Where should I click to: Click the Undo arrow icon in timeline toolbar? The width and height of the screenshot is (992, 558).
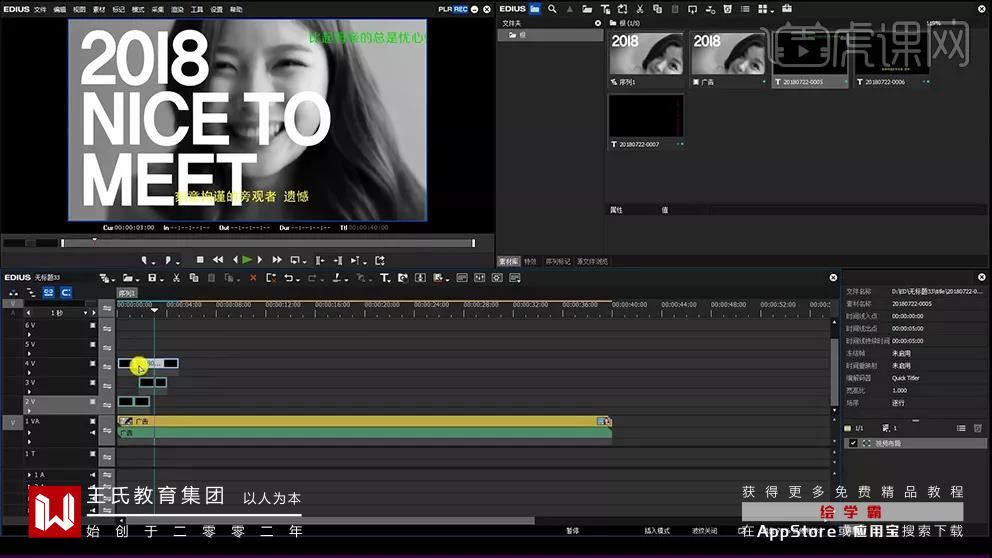click(x=288, y=278)
